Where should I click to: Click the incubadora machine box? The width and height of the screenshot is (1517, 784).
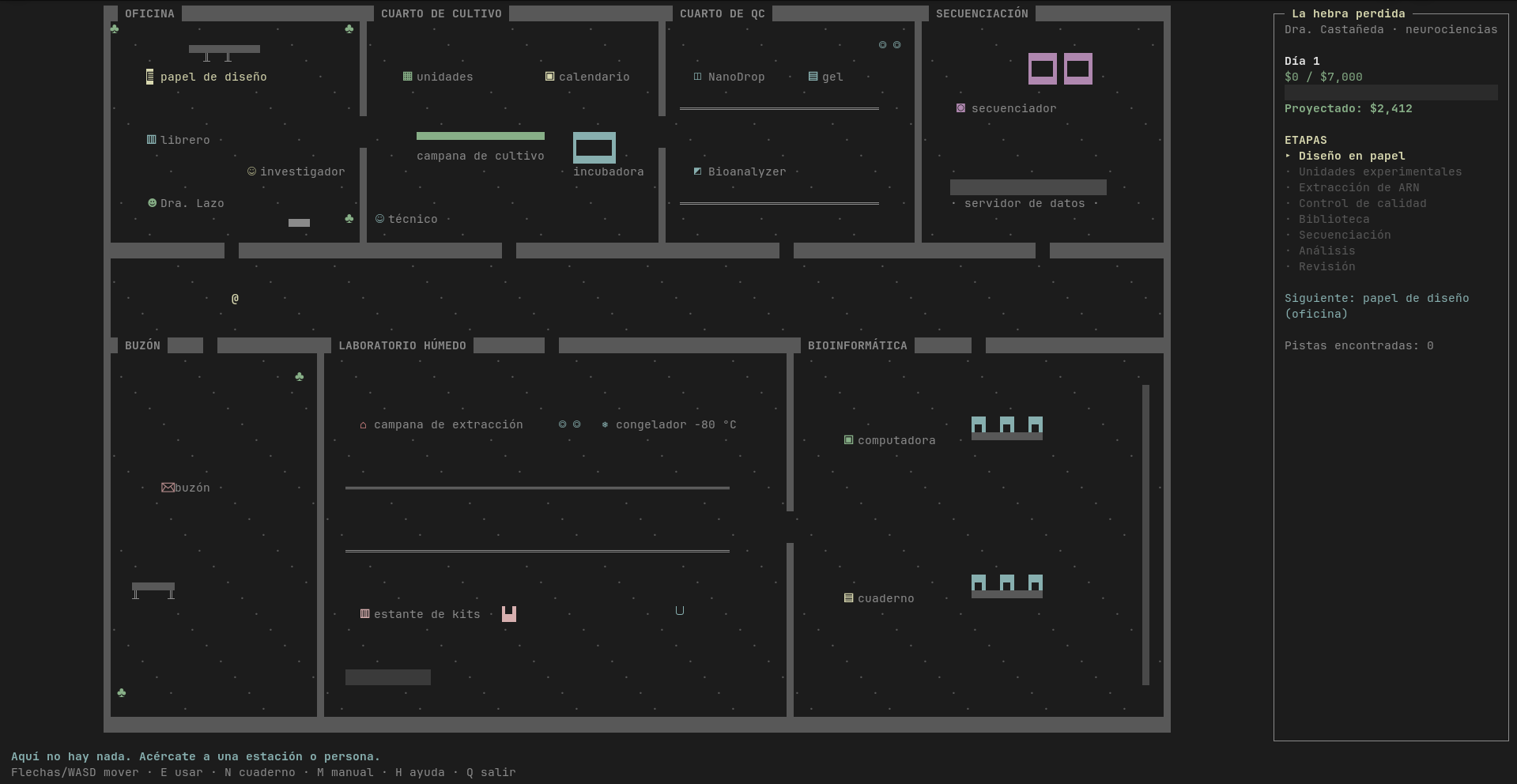(594, 148)
